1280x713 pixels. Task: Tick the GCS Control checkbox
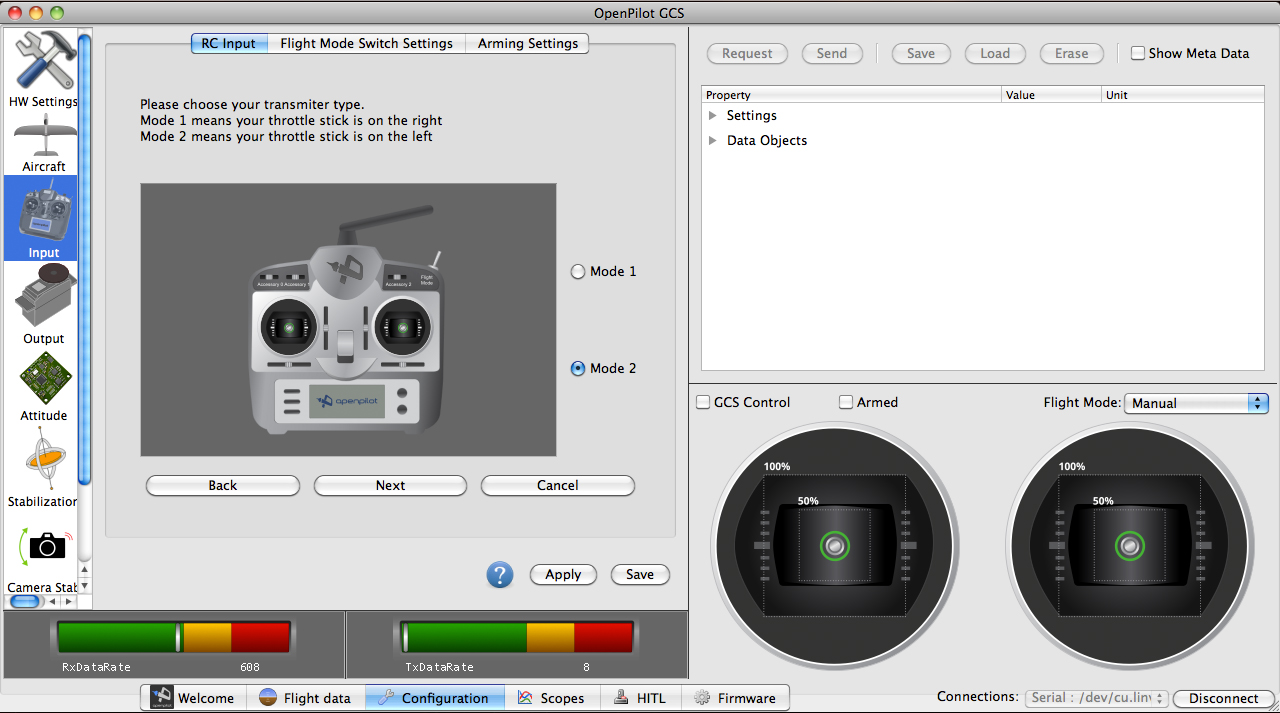[703, 402]
